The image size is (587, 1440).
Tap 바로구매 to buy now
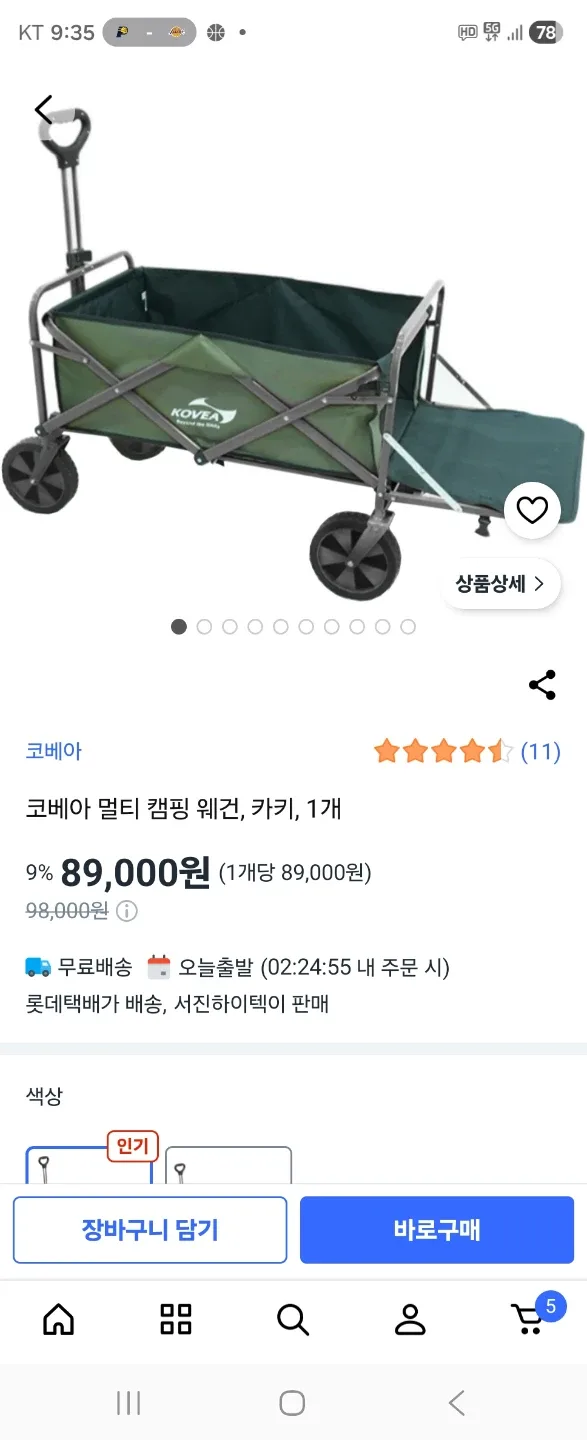[437, 1230]
